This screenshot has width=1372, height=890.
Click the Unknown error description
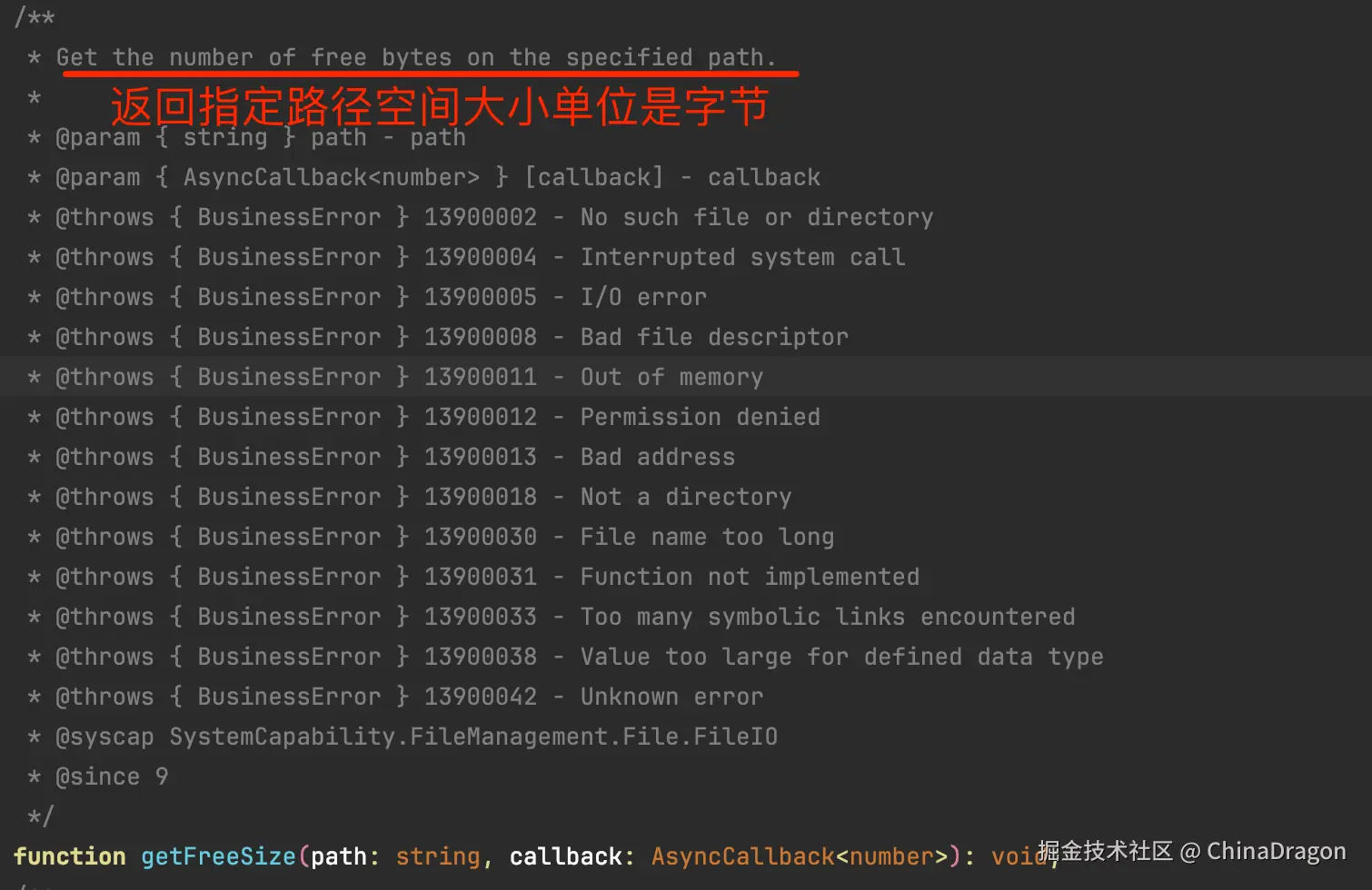(672, 697)
